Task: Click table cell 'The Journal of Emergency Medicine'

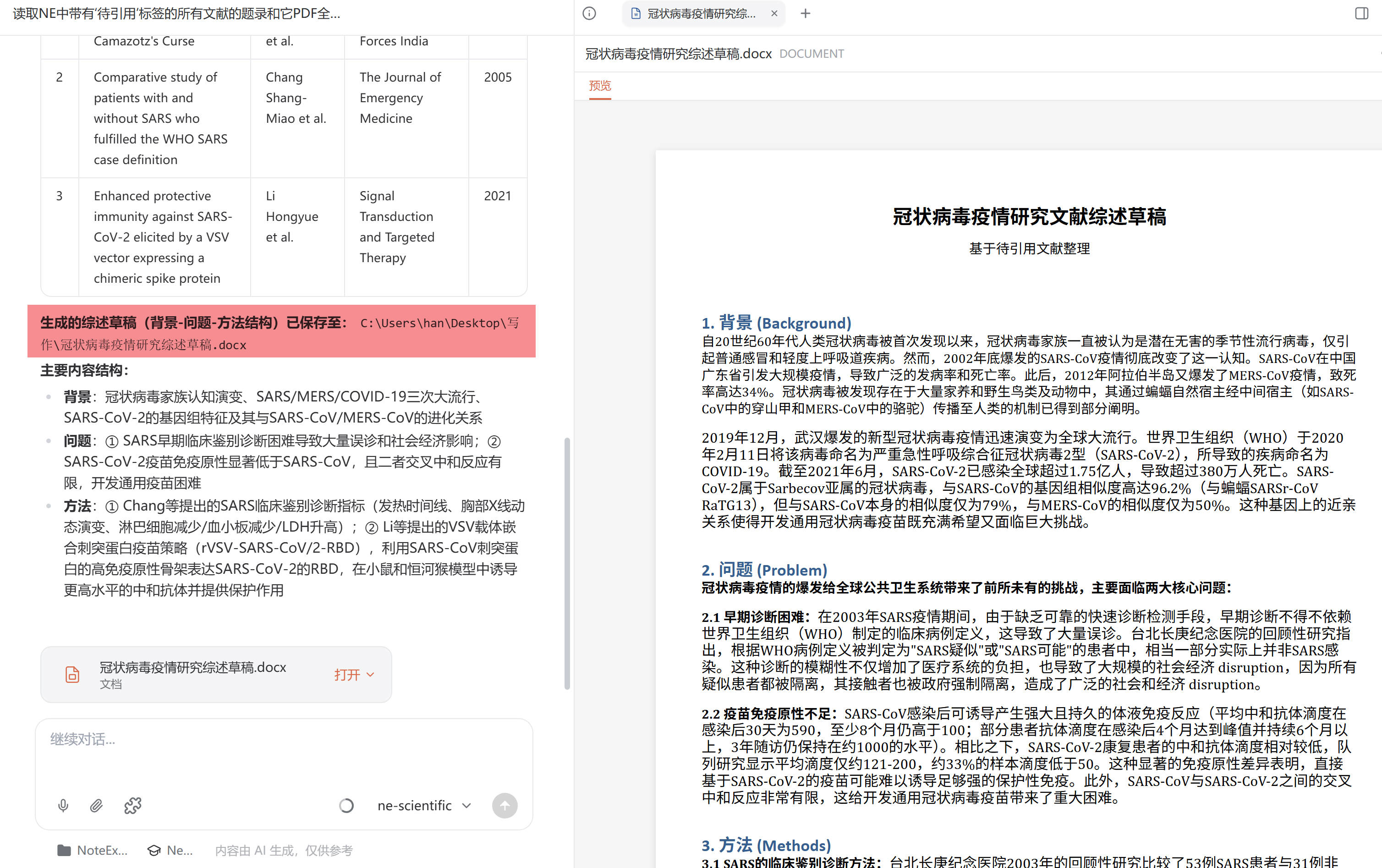Action: pos(406,118)
